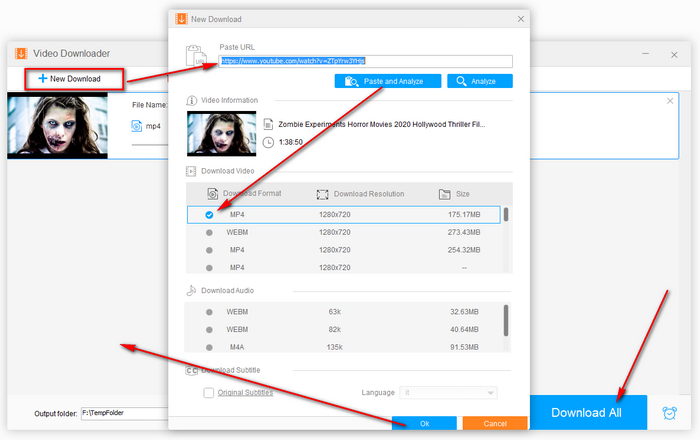Select MP4 1280x720 254.32MB radio option
The image size is (700, 440).
[209, 250]
